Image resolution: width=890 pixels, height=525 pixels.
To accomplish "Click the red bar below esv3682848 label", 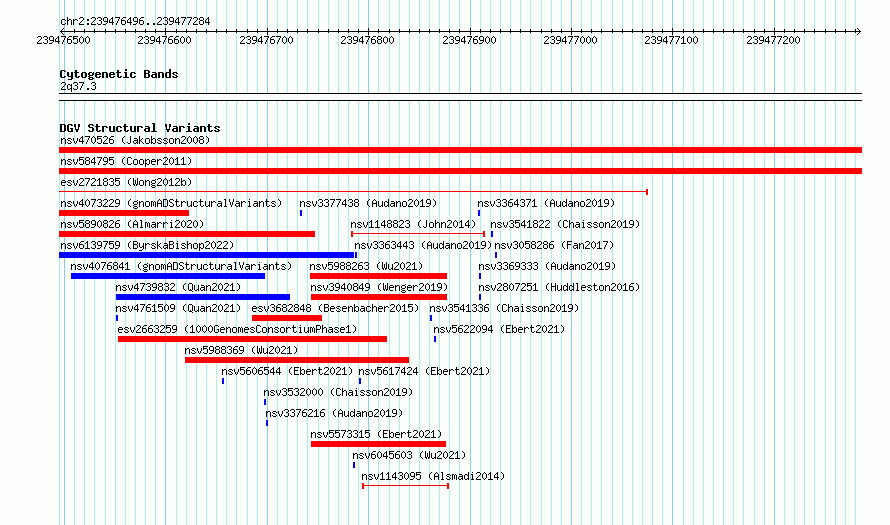I will [x=287, y=318].
